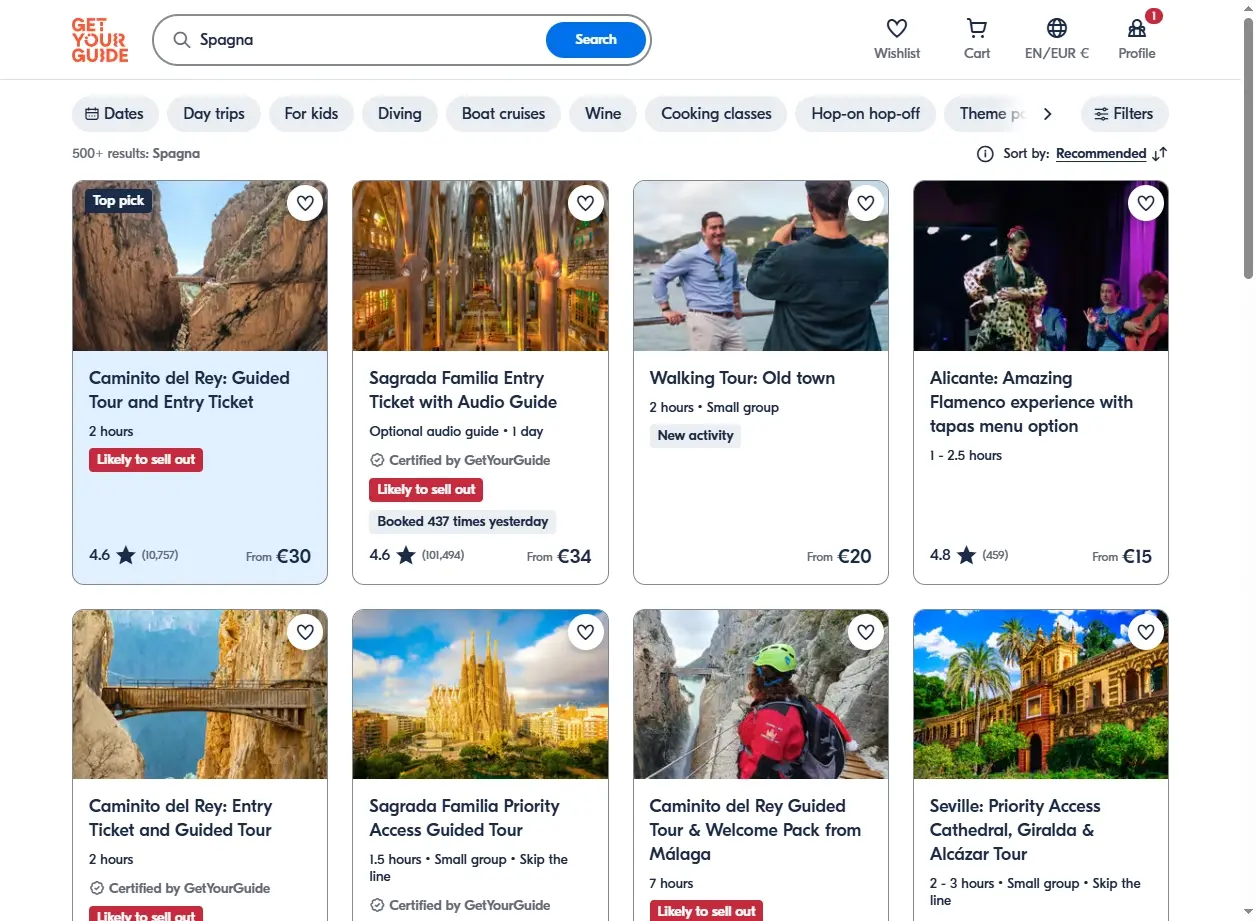This screenshot has width=1256, height=921.
Task: Open the Walking Tour Old town photo
Action: tap(761, 266)
